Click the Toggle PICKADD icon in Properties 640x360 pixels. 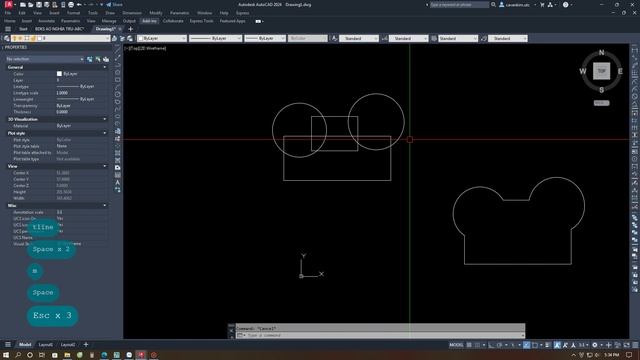tap(90, 59)
